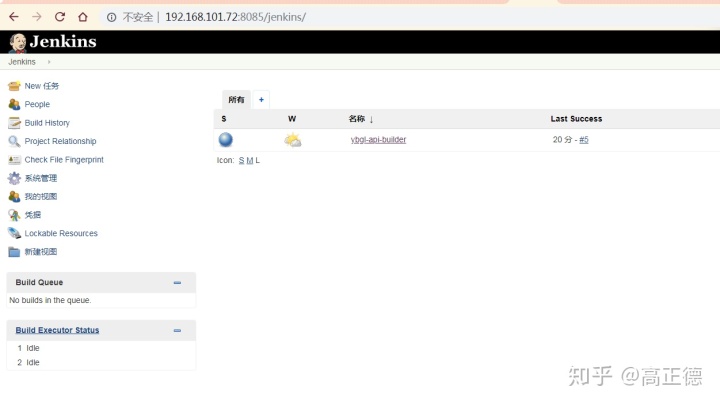
Task: Open the 我的视图 link
Action: click(x=41, y=197)
